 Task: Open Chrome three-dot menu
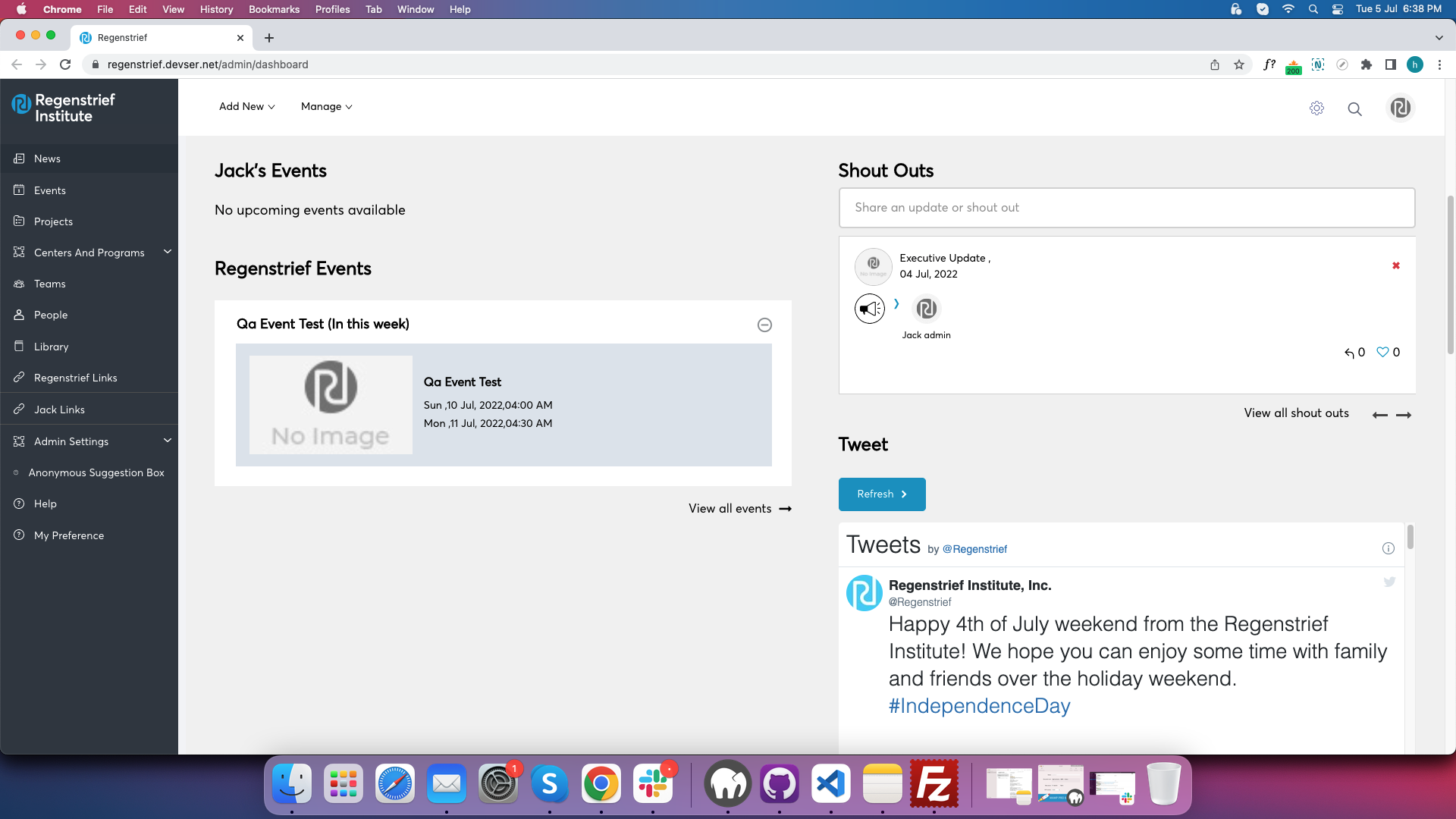pos(1439,64)
